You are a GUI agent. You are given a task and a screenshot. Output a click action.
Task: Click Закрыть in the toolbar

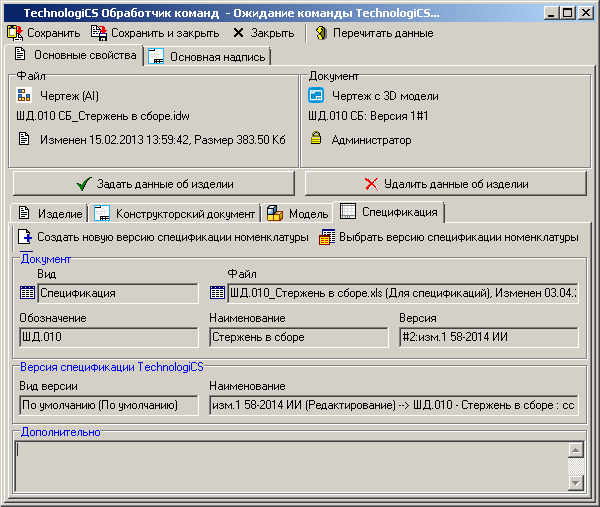[263, 33]
